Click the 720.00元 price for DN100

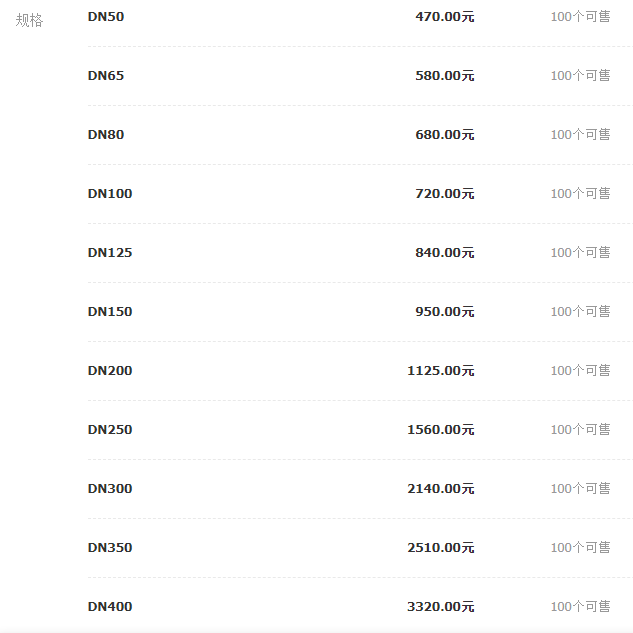[x=445, y=194]
